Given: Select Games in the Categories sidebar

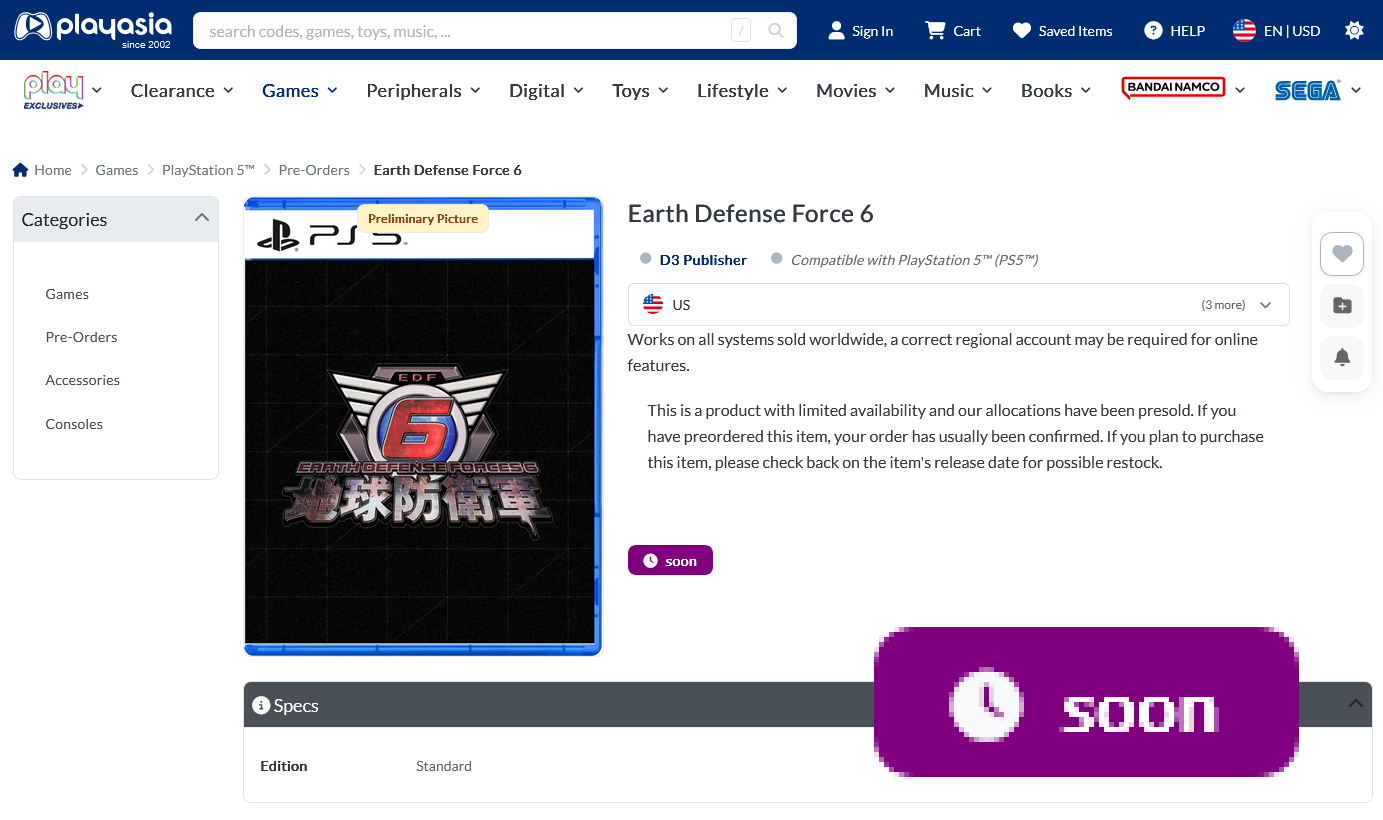Looking at the screenshot, I should coord(67,294).
